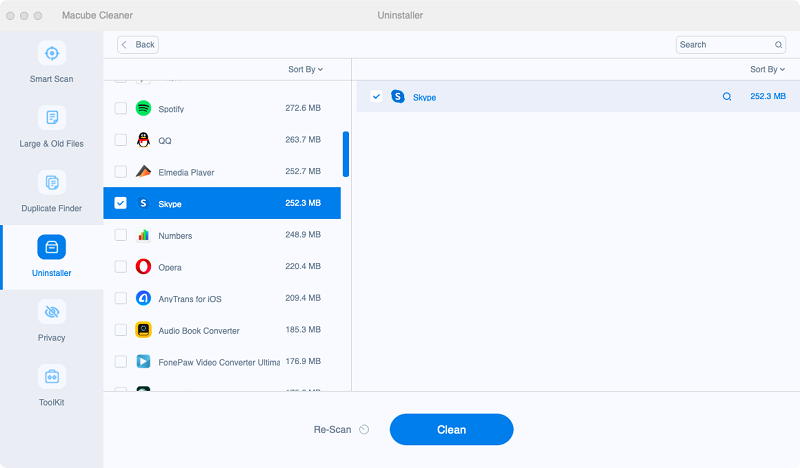Click the search magnifier icon in Search box
Viewport: 800px width, 468px height.
pyautogui.click(x=779, y=45)
